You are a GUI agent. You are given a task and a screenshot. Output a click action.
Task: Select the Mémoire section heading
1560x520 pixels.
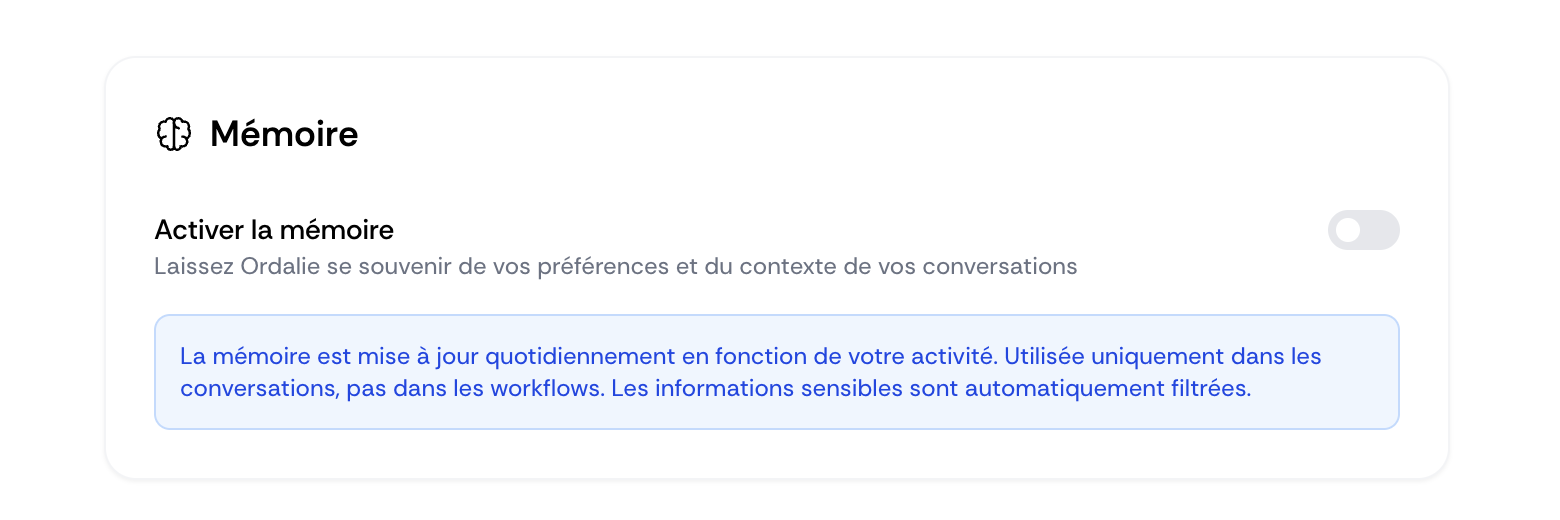[284, 134]
